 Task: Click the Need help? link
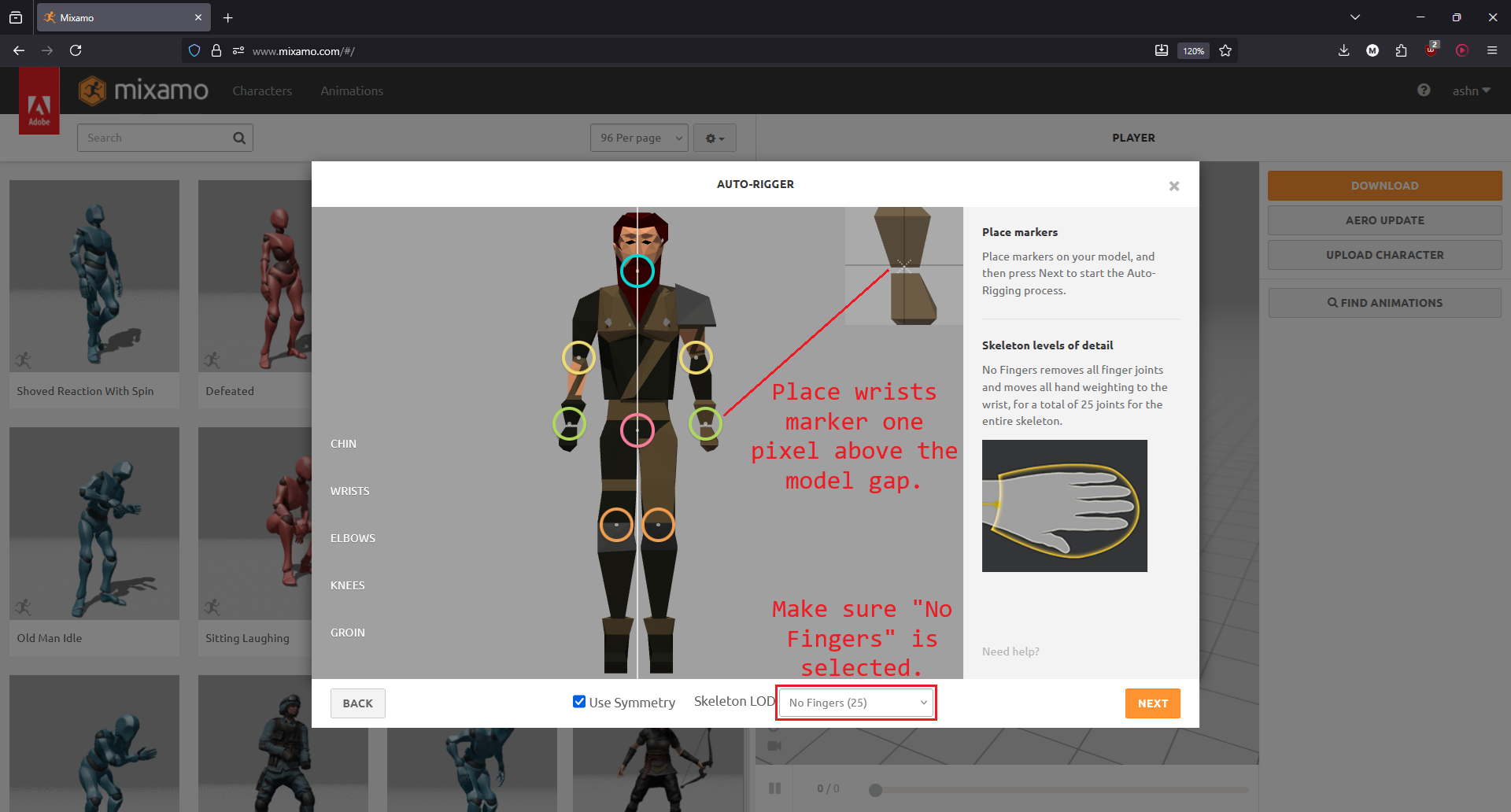pyautogui.click(x=1010, y=651)
